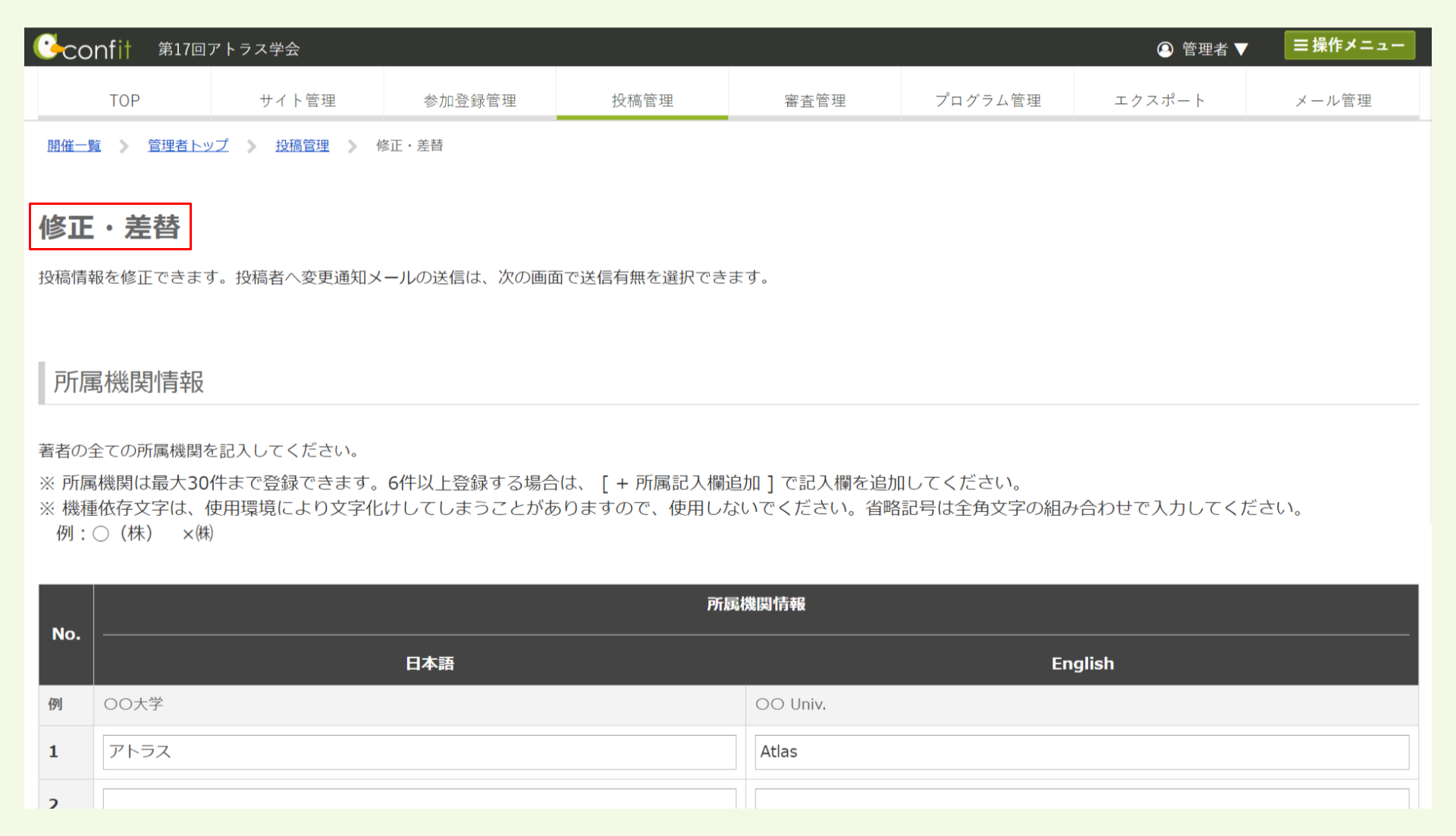Open the 開催一覧 breadcrumb link
Viewport: 1456px width, 836px height.
[73, 145]
